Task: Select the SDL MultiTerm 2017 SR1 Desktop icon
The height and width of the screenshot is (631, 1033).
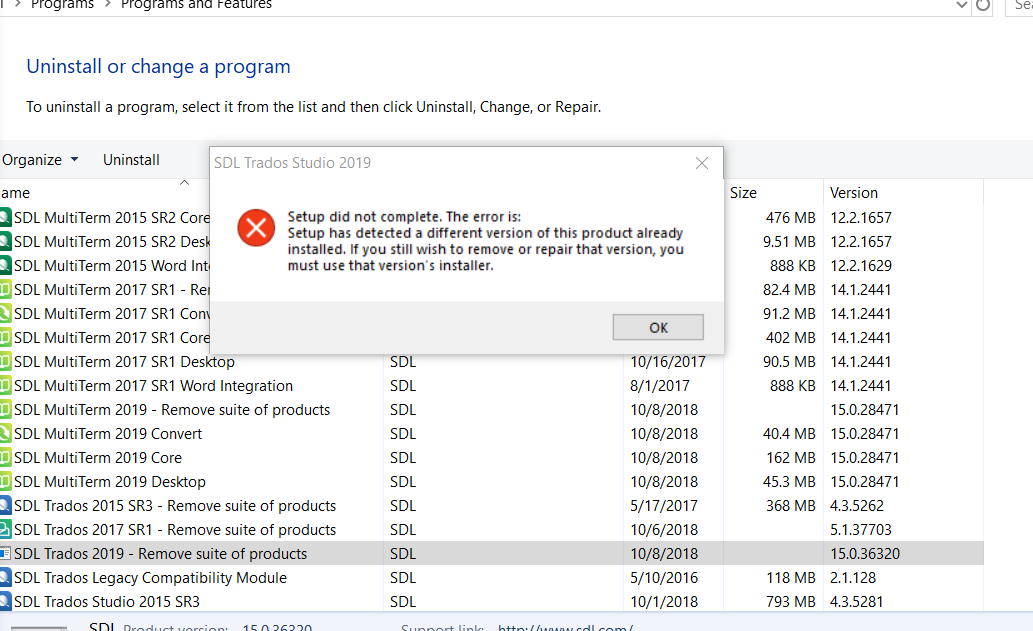Action: [x=5, y=362]
